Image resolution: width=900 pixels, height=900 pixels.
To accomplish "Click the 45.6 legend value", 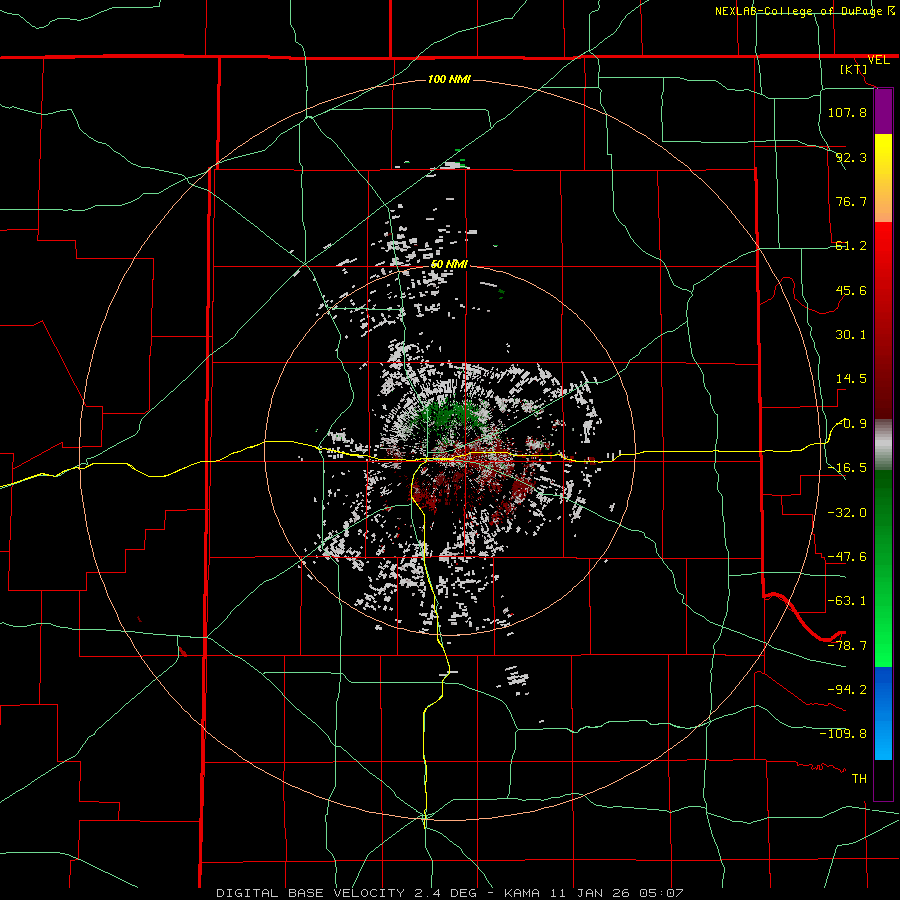I will [851, 290].
